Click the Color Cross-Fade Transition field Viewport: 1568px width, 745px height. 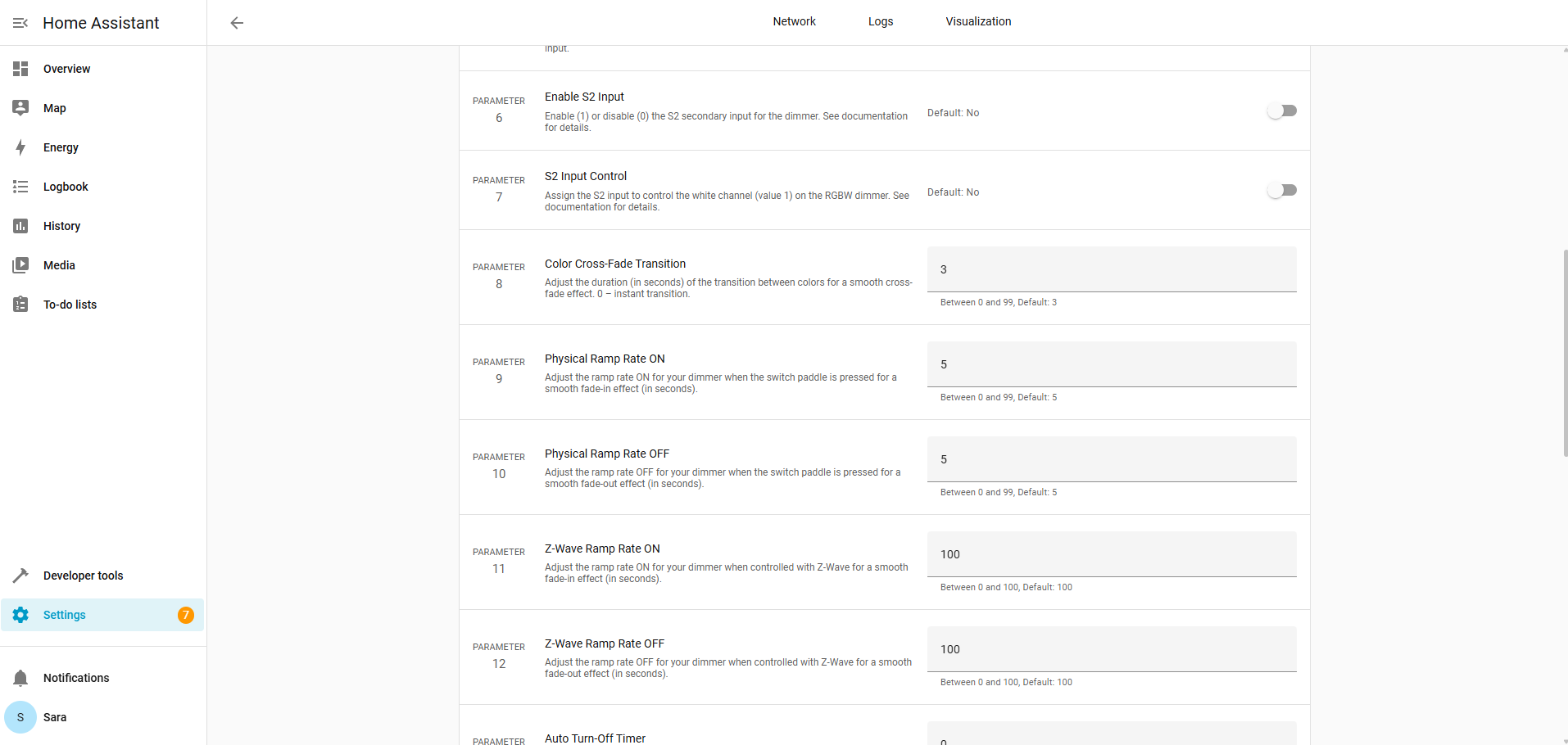[1112, 269]
